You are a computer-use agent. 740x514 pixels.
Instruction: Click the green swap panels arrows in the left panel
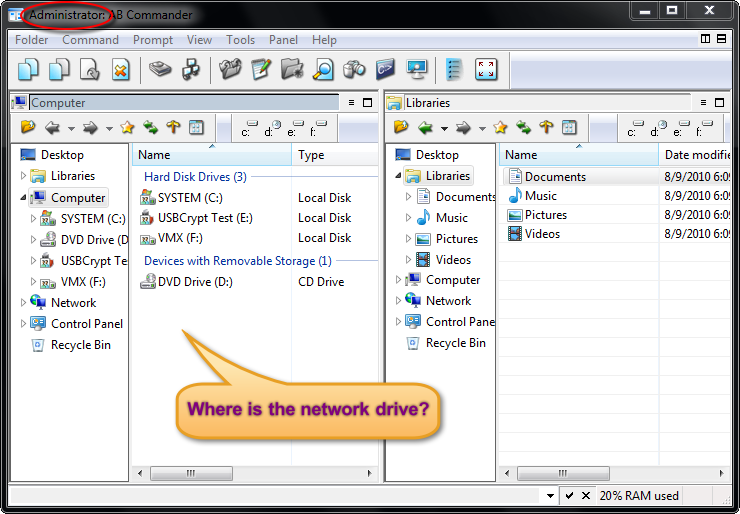151,127
